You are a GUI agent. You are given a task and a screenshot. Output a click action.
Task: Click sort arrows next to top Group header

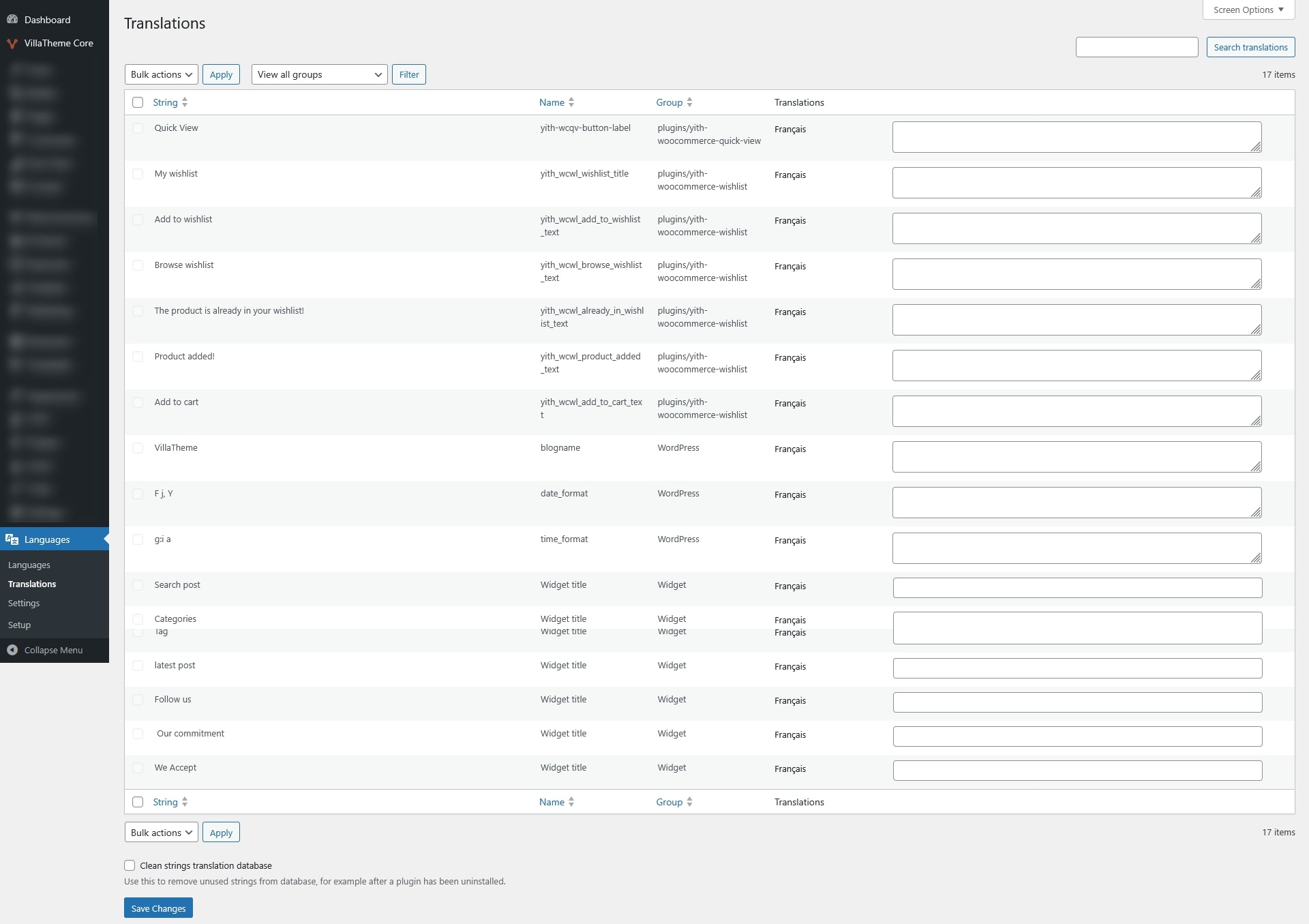(x=690, y=102)
